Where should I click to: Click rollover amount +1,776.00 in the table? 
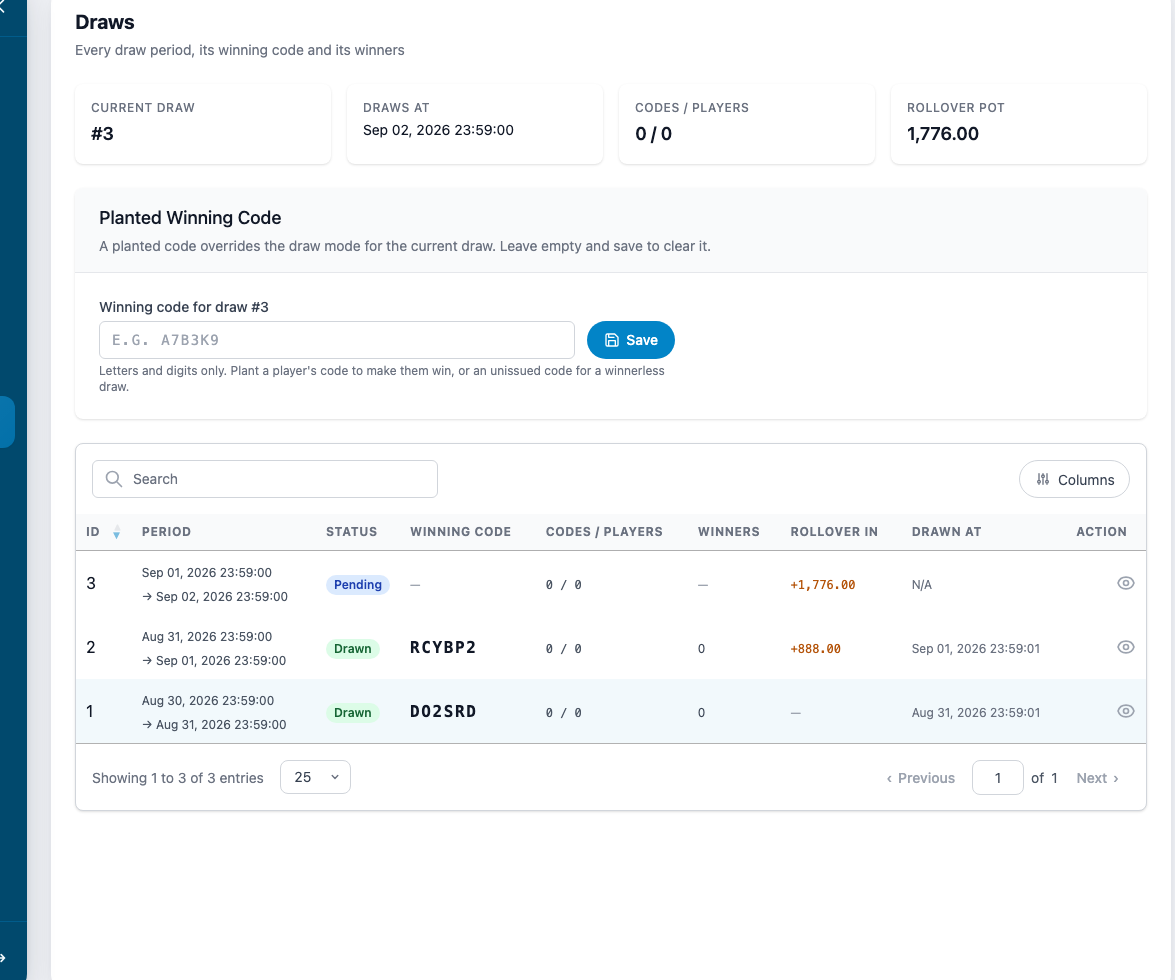click(823, 584)
